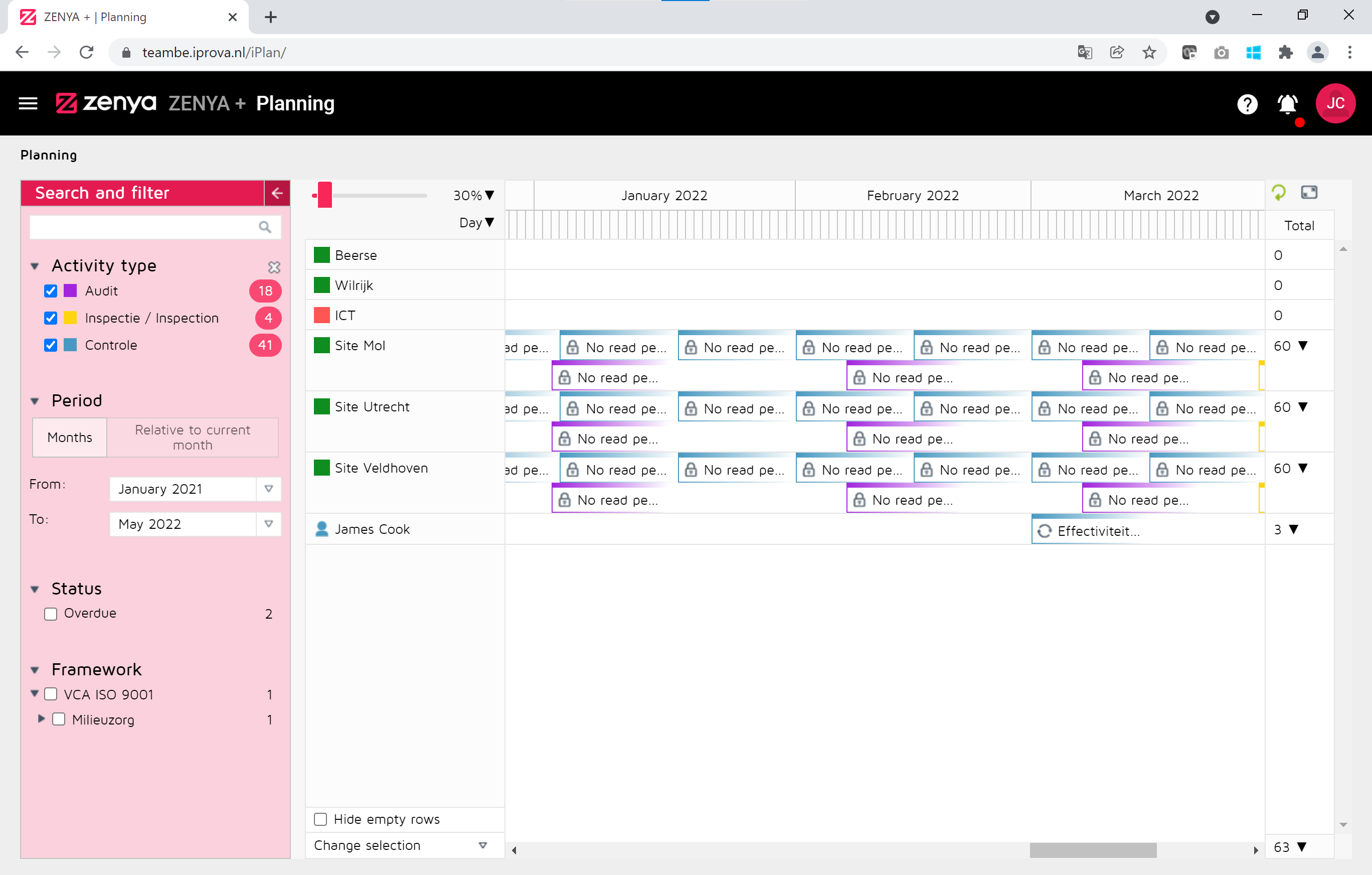
Task: Clear the Activity type filter selection
Action: [274, 267]
